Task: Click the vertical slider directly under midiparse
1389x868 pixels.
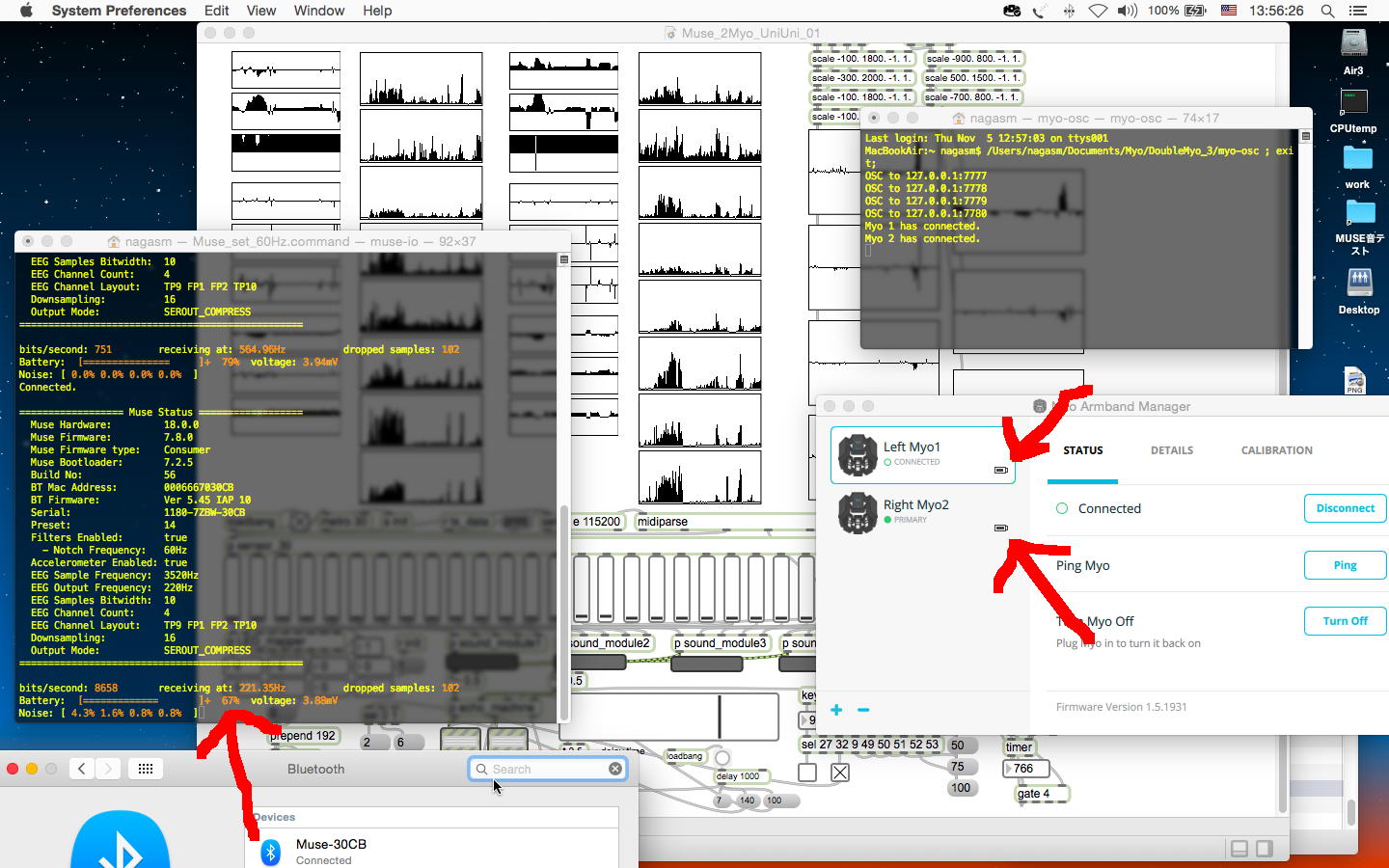Action: [x=656, y=587]
